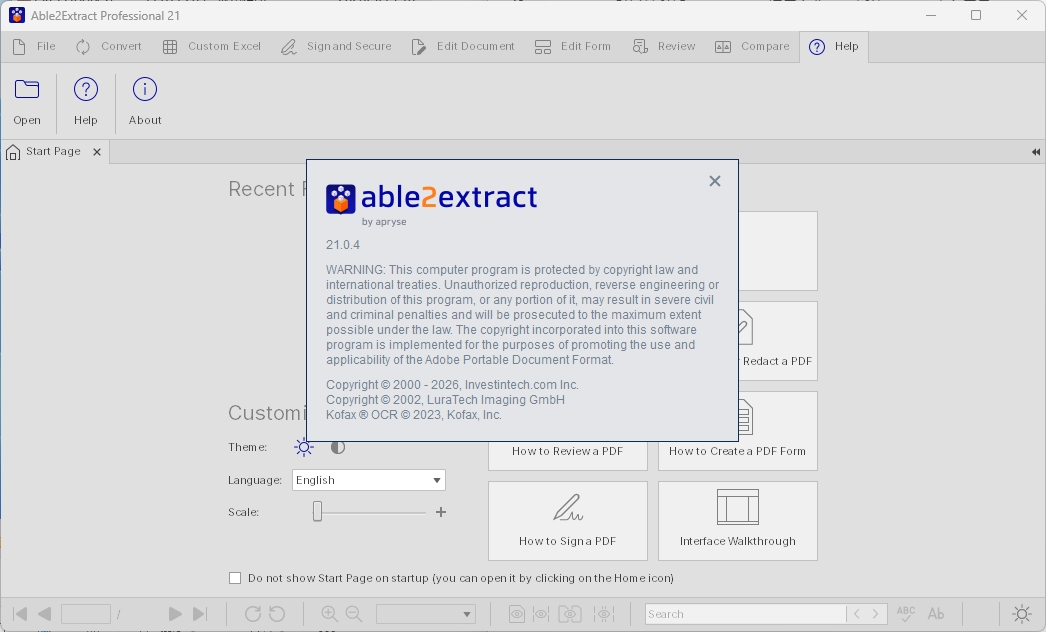Select the light theme sun toggle
The width and height of the screenshot is (1046, 632).
point(304,447)
